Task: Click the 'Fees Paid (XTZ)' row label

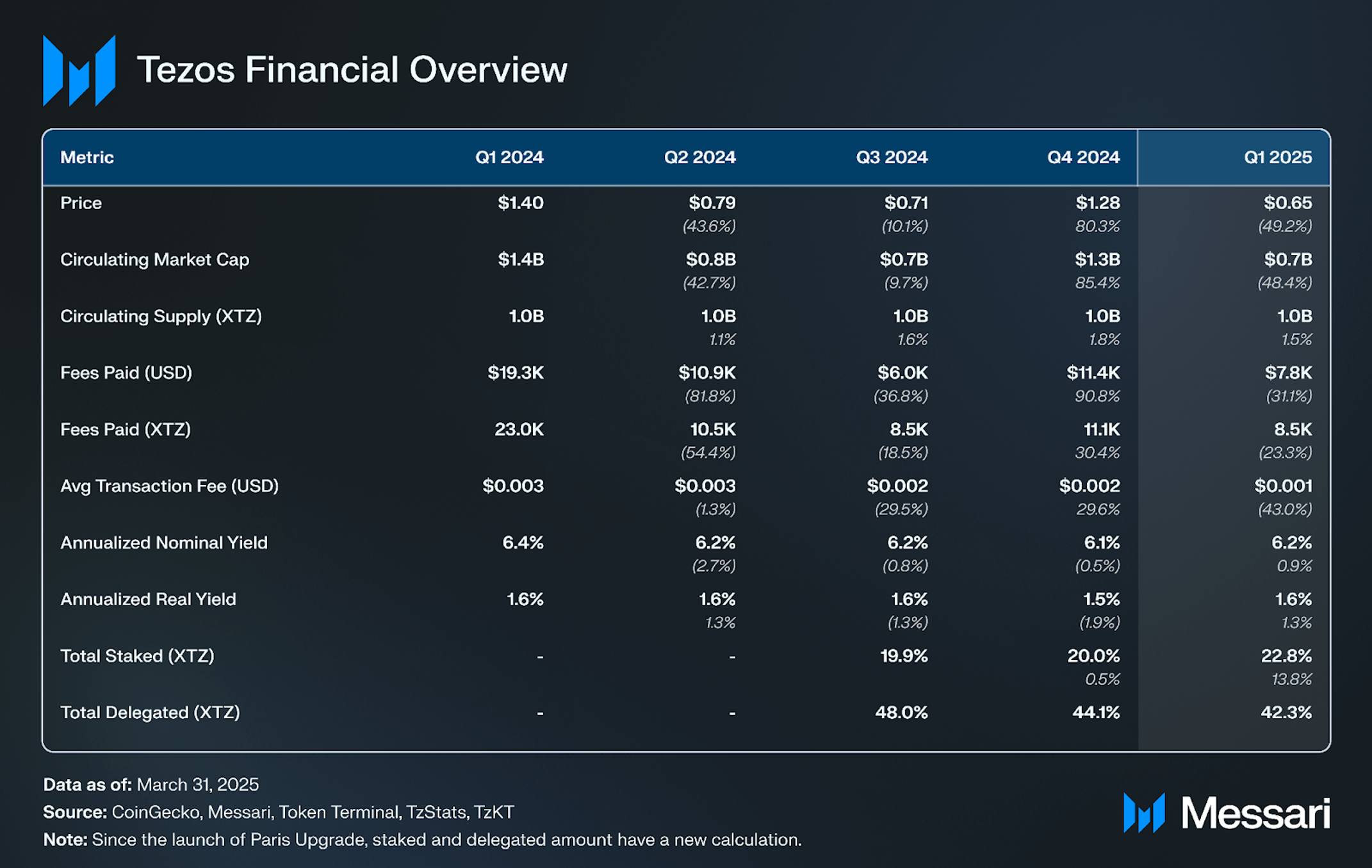Action: 126,429
